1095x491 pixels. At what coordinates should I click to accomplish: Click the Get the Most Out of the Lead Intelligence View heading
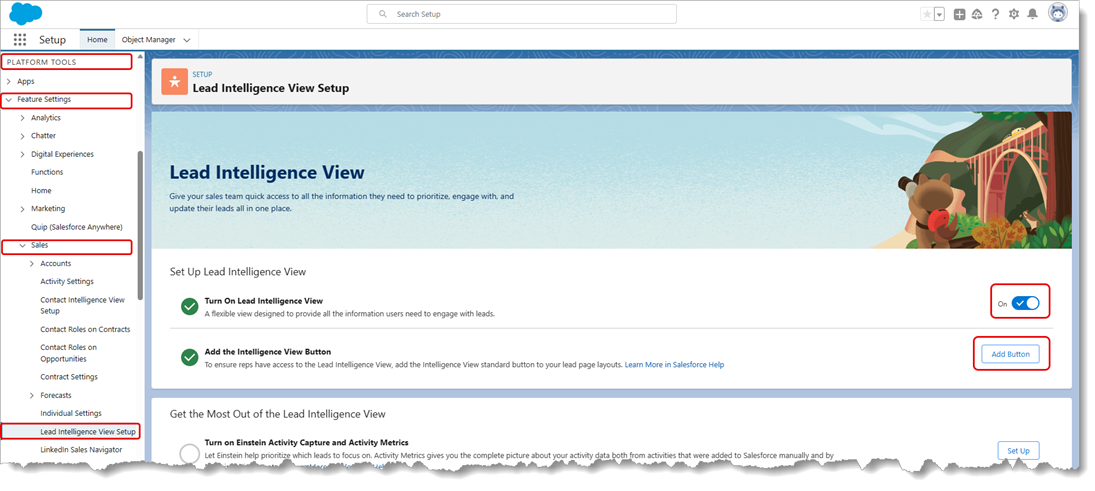tap(277, 414)
